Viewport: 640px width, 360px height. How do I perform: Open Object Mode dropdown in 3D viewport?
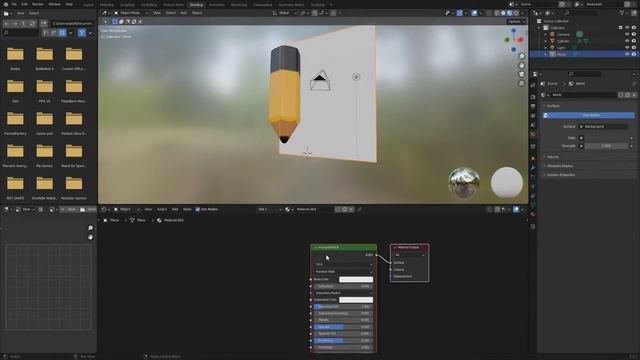[131, 13]
